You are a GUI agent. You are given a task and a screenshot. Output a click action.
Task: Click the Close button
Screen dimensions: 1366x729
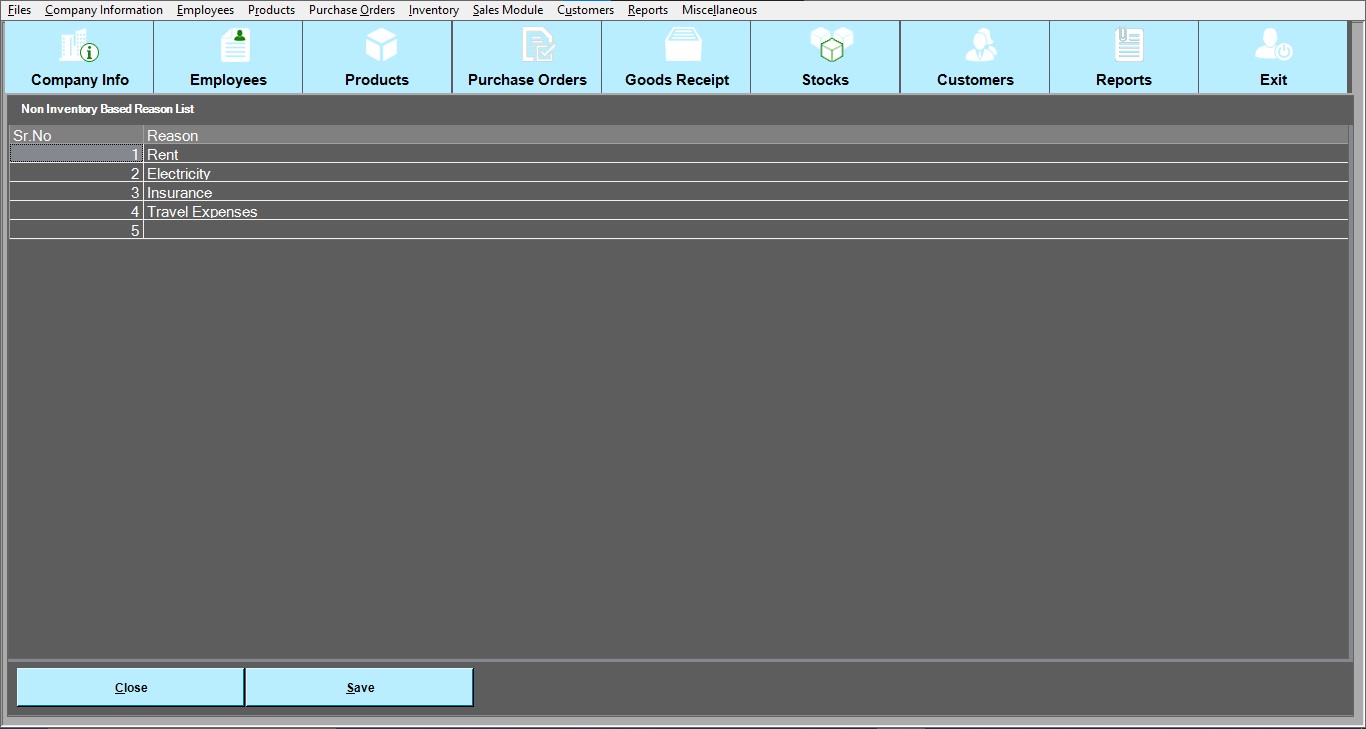(x=131, y=687)
